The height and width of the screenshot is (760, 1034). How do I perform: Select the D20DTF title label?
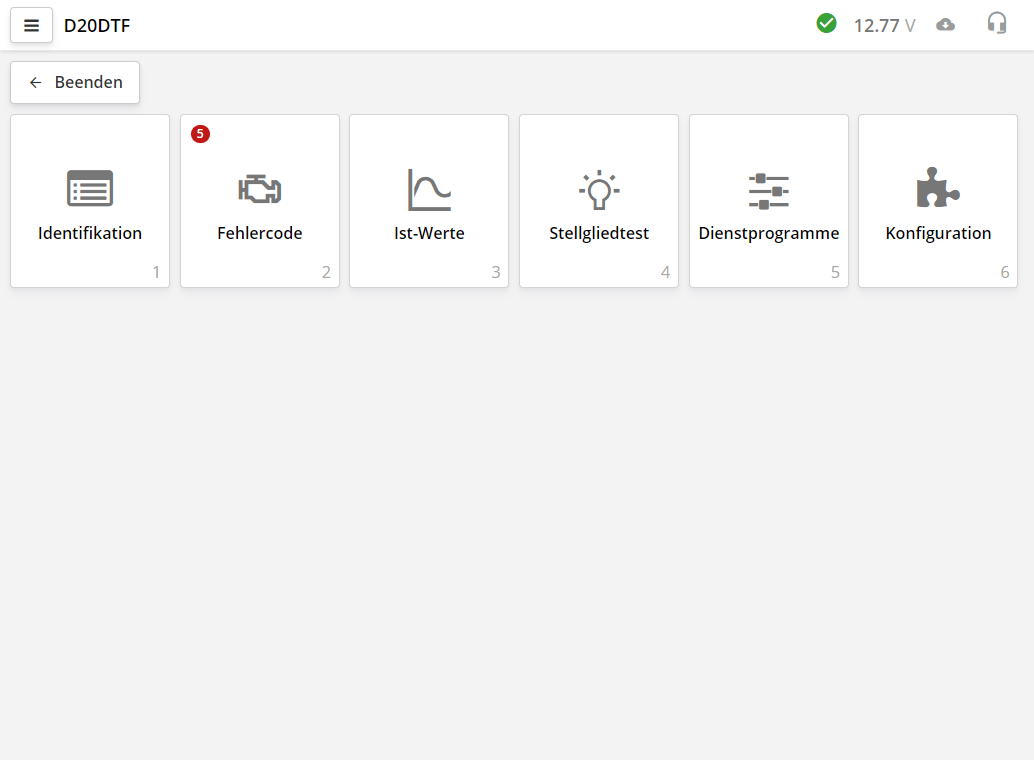coord(96,25)
